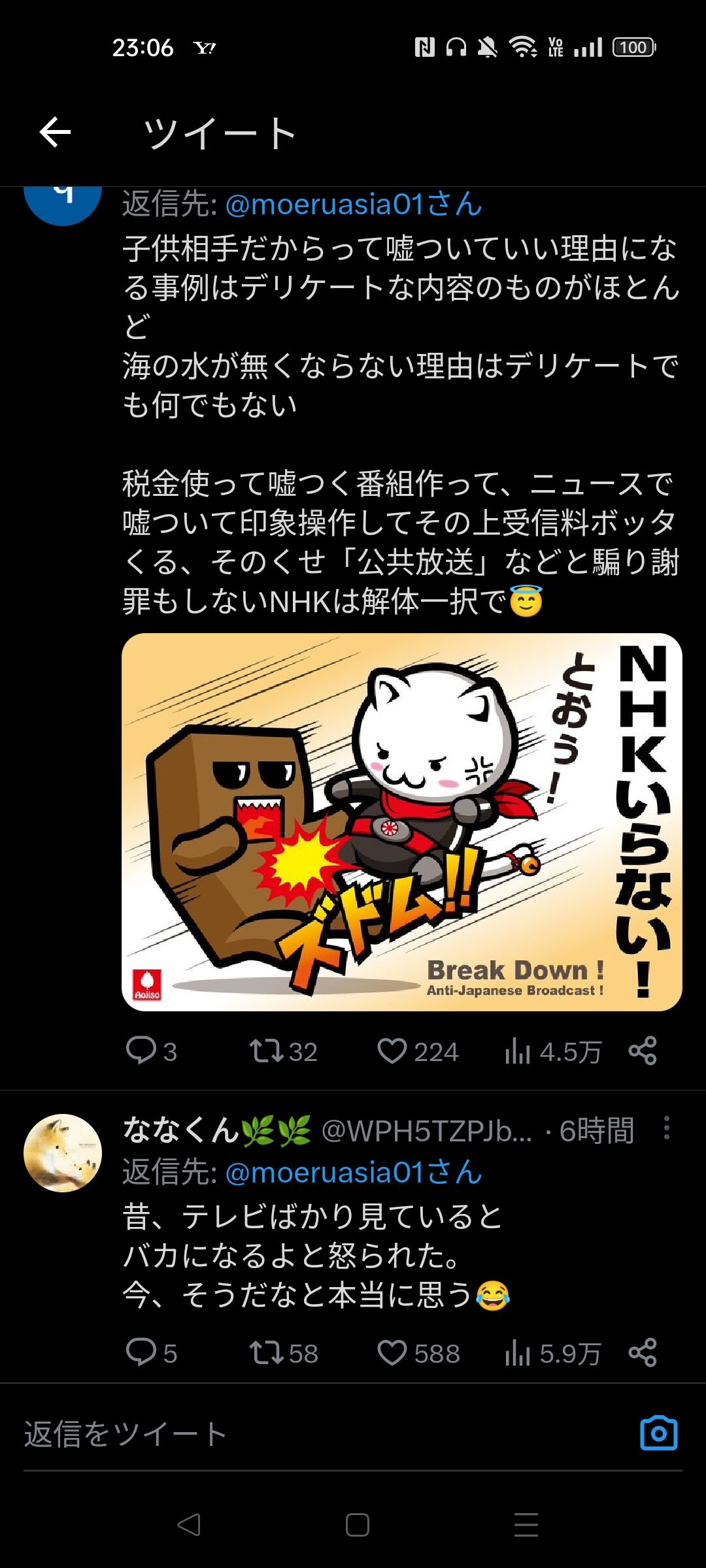Tap the back arrow in header
706x1568 pixels.
[x=55, y=133]
